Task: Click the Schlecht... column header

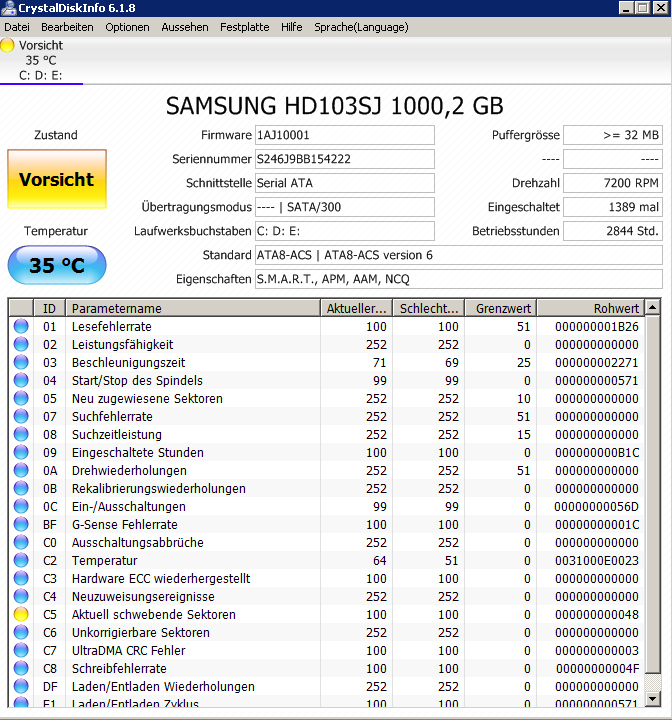Action: point(429,308)
